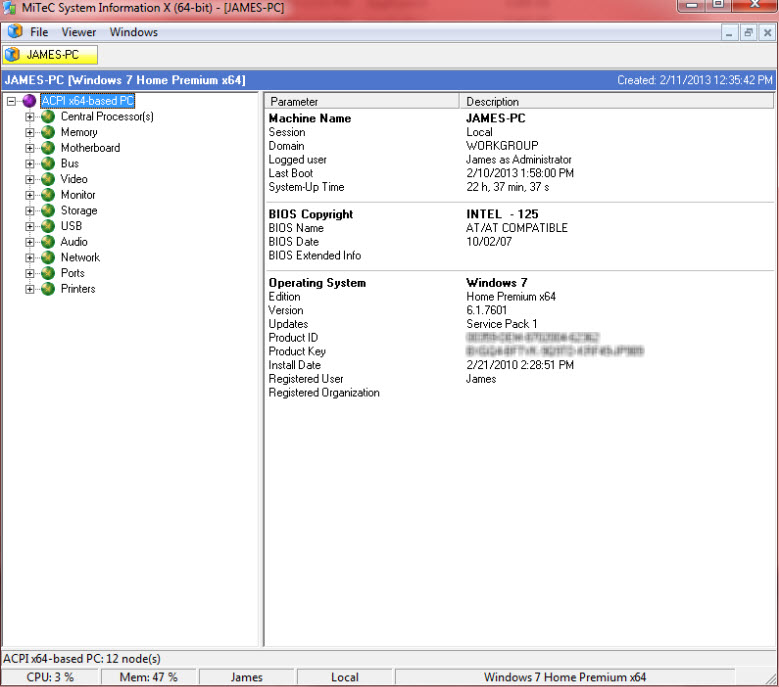Click the green icon beside Video
Screen dimensions: 779x687
48,179
